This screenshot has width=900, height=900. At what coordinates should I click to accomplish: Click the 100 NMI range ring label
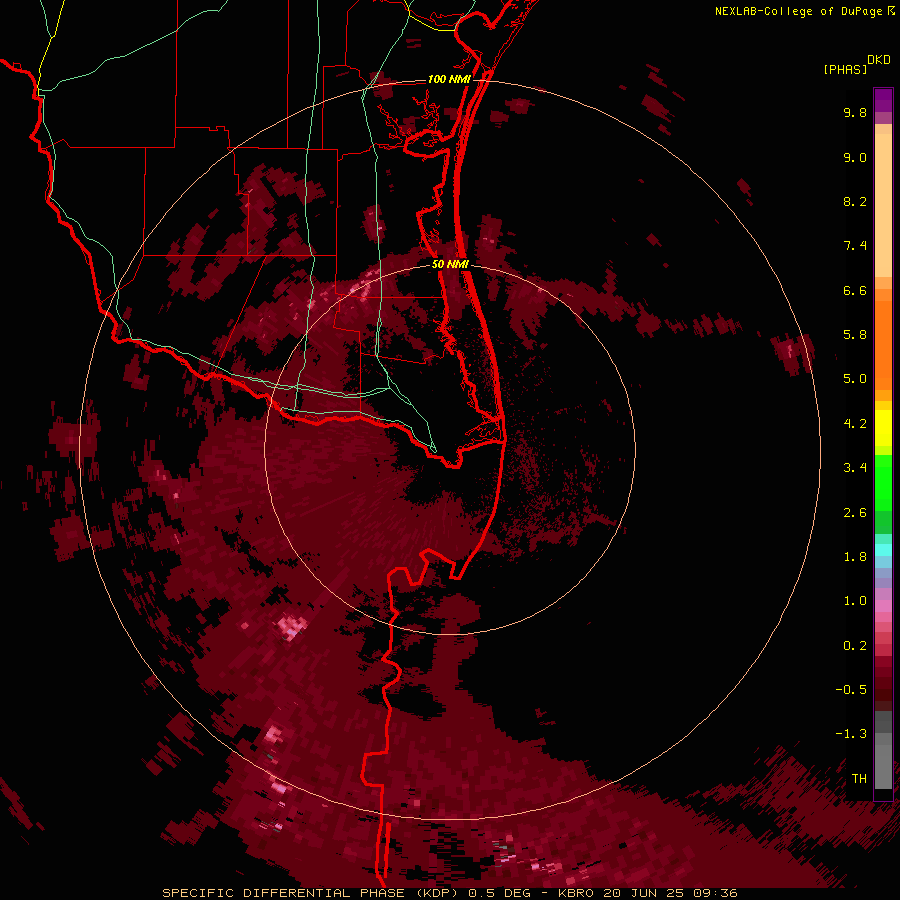[449, 79]
